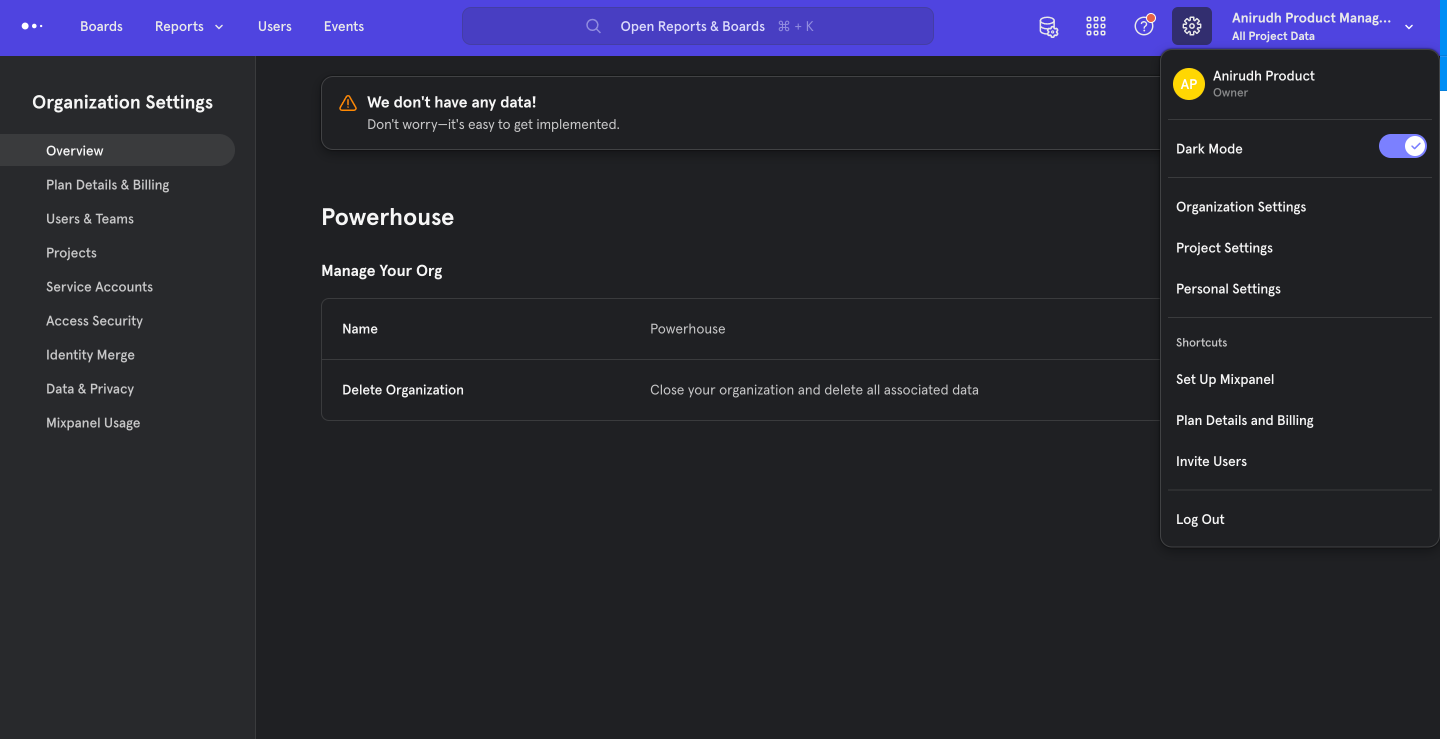Open Identity Merge in the sidebar

[x=117, y=355]
